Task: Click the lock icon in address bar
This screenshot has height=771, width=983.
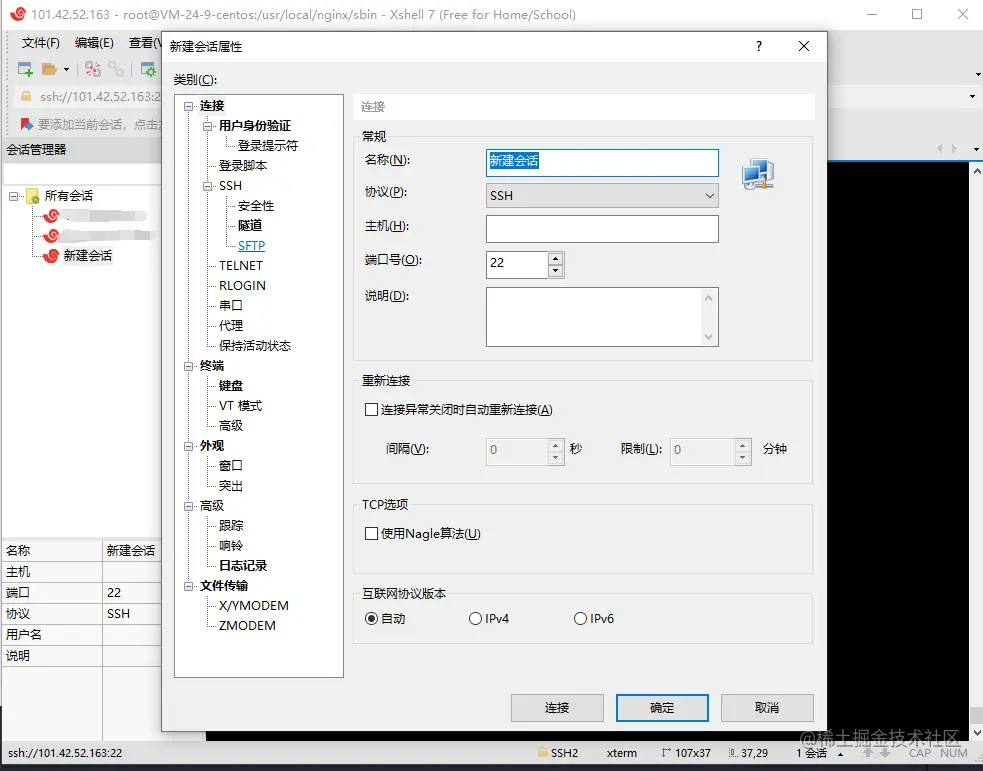Action: tap(26, 97)
